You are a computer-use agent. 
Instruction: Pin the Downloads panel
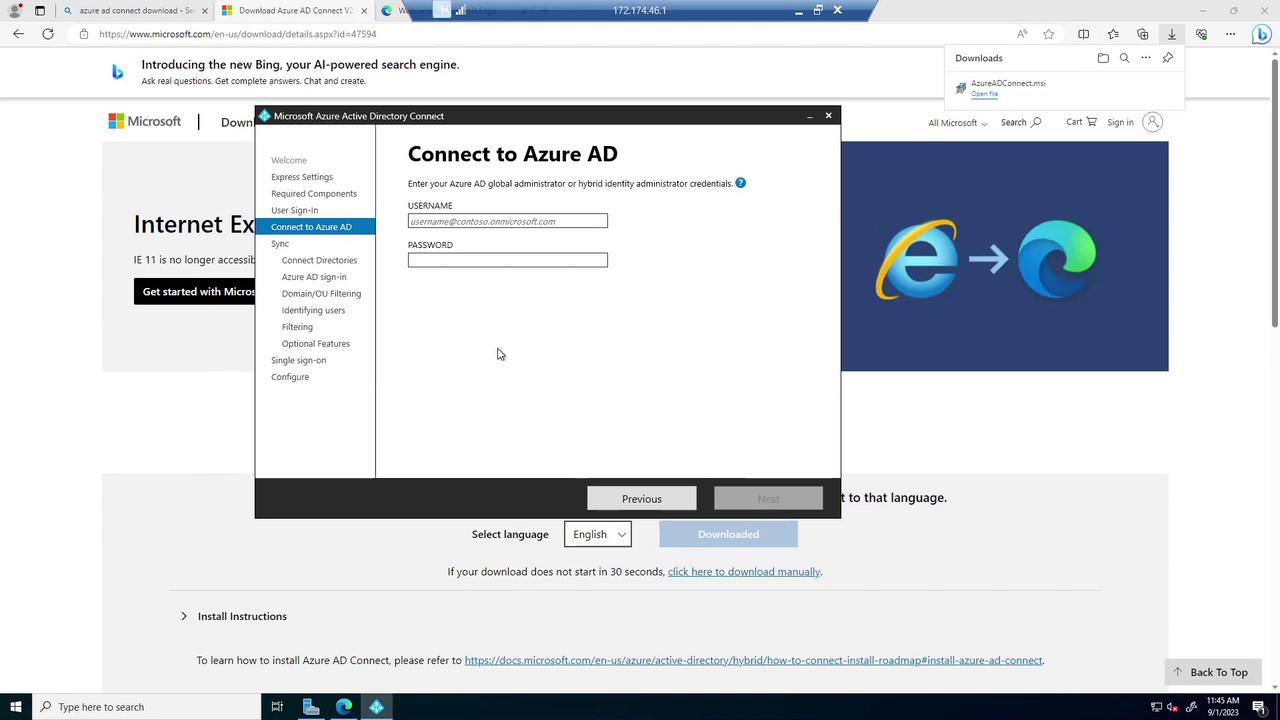click(1167, 58)
